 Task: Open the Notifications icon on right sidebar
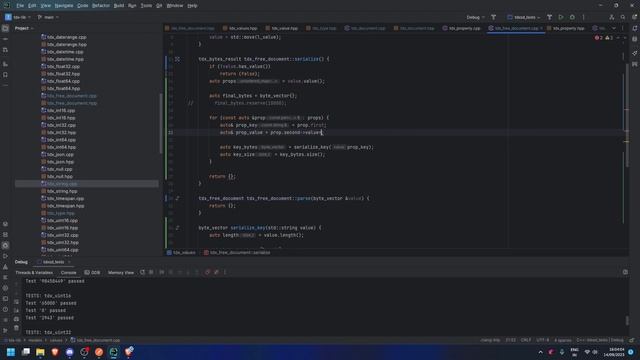click(x=635, y=29)
